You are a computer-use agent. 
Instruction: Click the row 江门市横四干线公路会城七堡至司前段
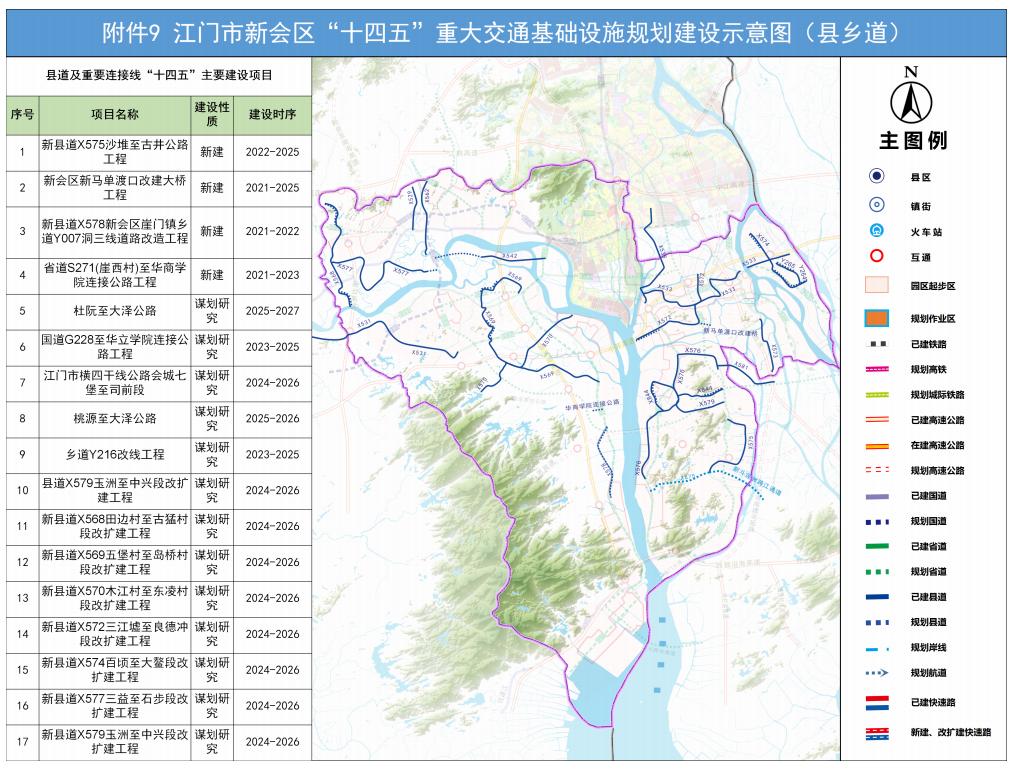pos(159,383)
